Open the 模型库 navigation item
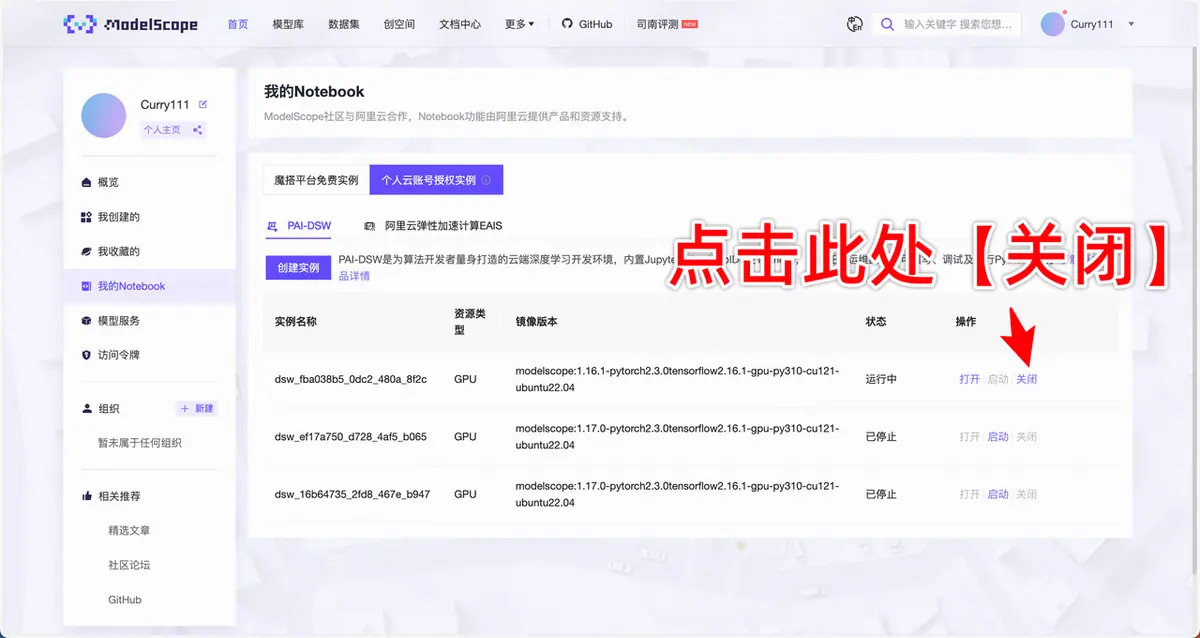 click(x=288, y=24)
